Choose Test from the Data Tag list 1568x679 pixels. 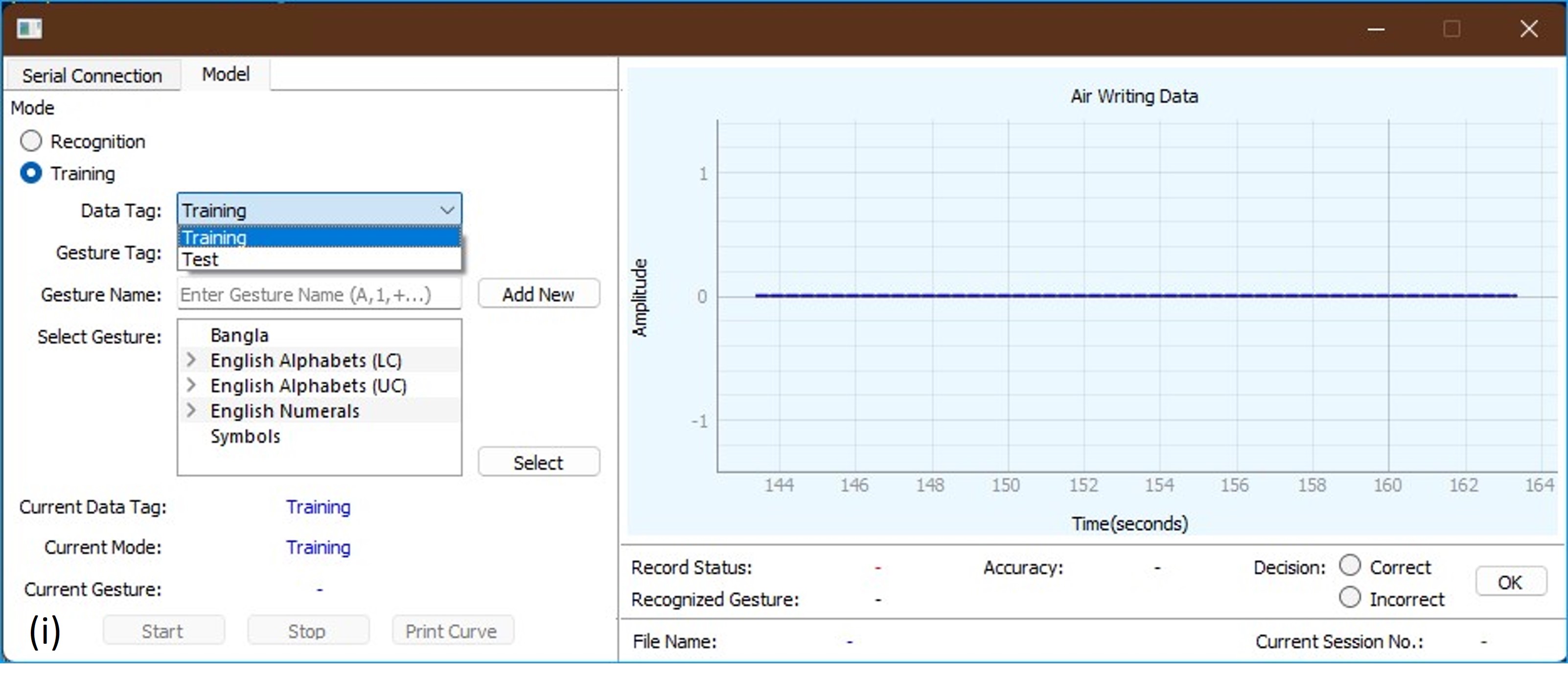[319, 260]
